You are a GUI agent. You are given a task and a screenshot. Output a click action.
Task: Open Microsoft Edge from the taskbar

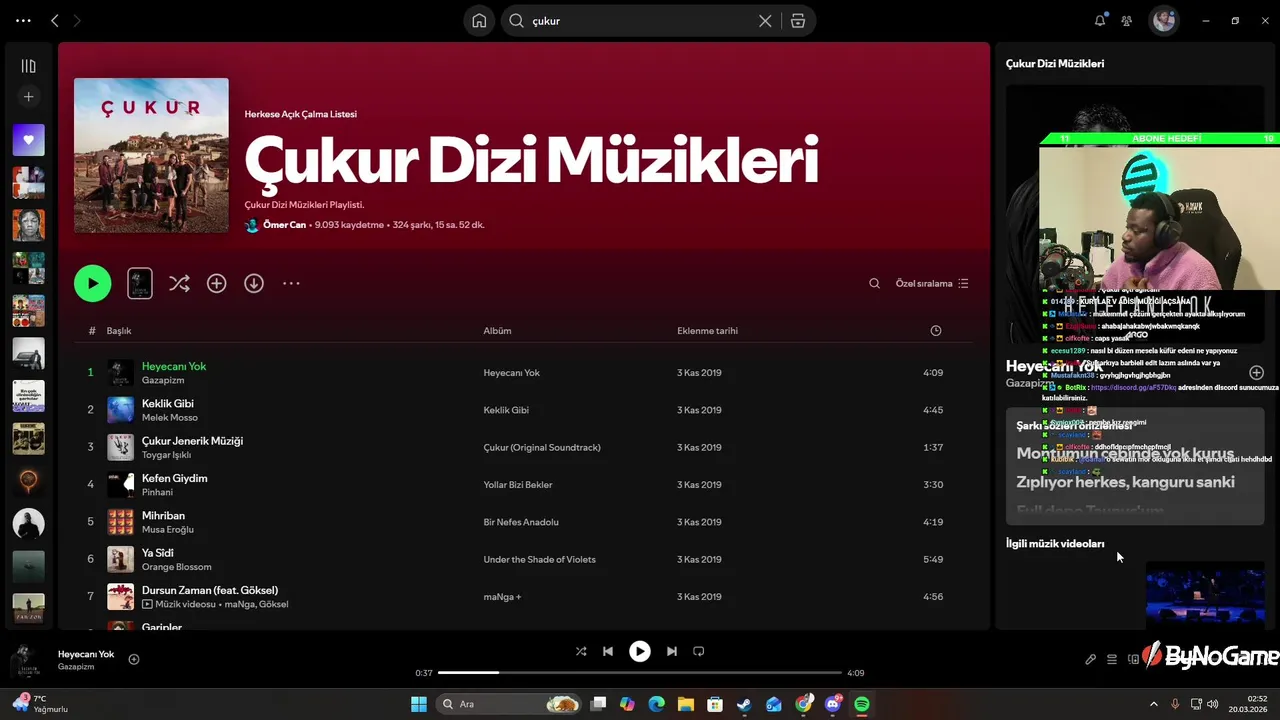tap(656, 704)
